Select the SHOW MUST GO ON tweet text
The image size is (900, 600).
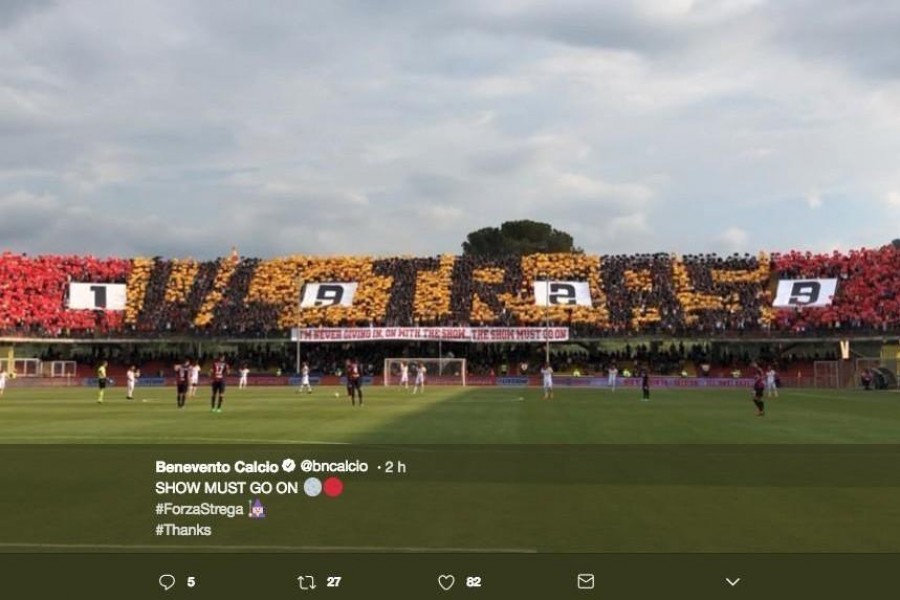click(x=226, y=487)
